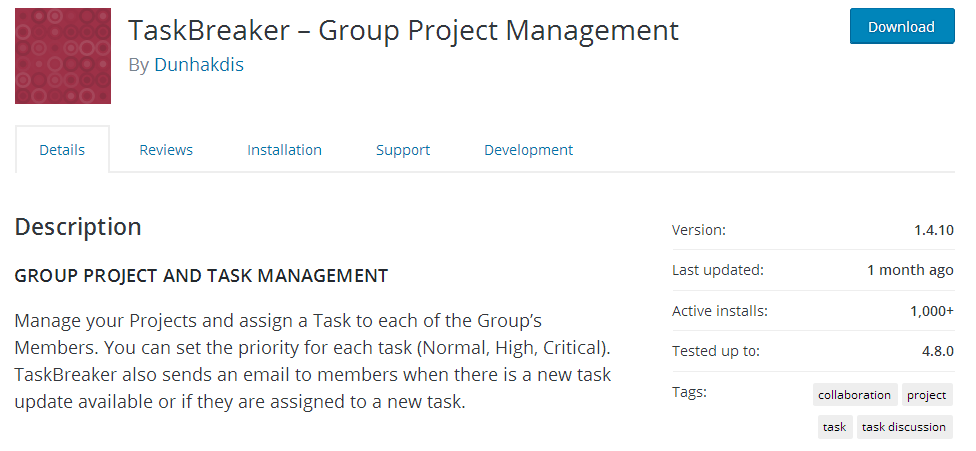
Task: Click the tested up to 4.8.0 value
Action: (937, 351)
